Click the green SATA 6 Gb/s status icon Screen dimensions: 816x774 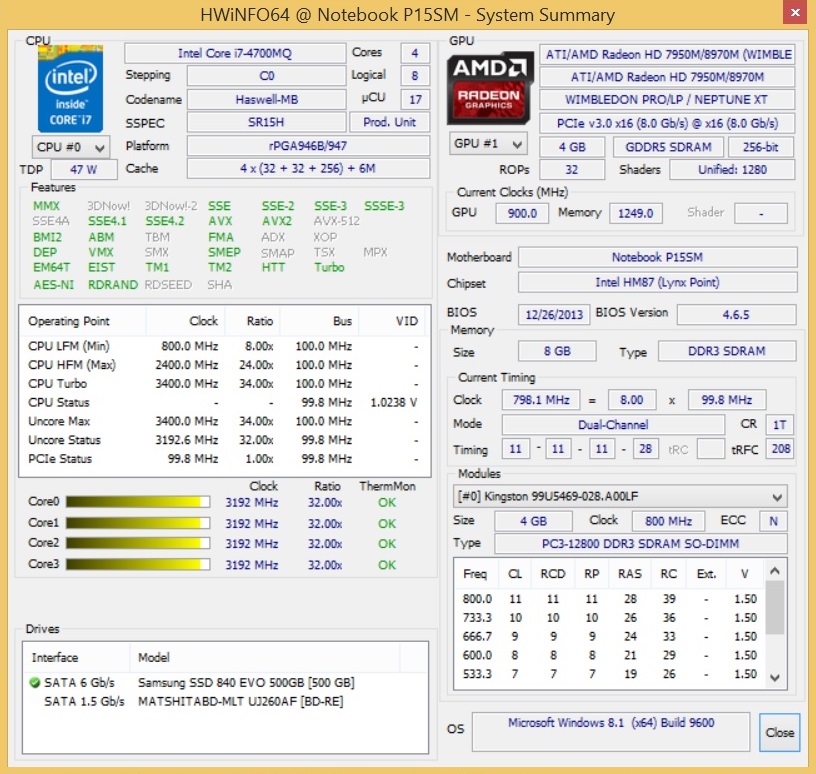[35, 682]
